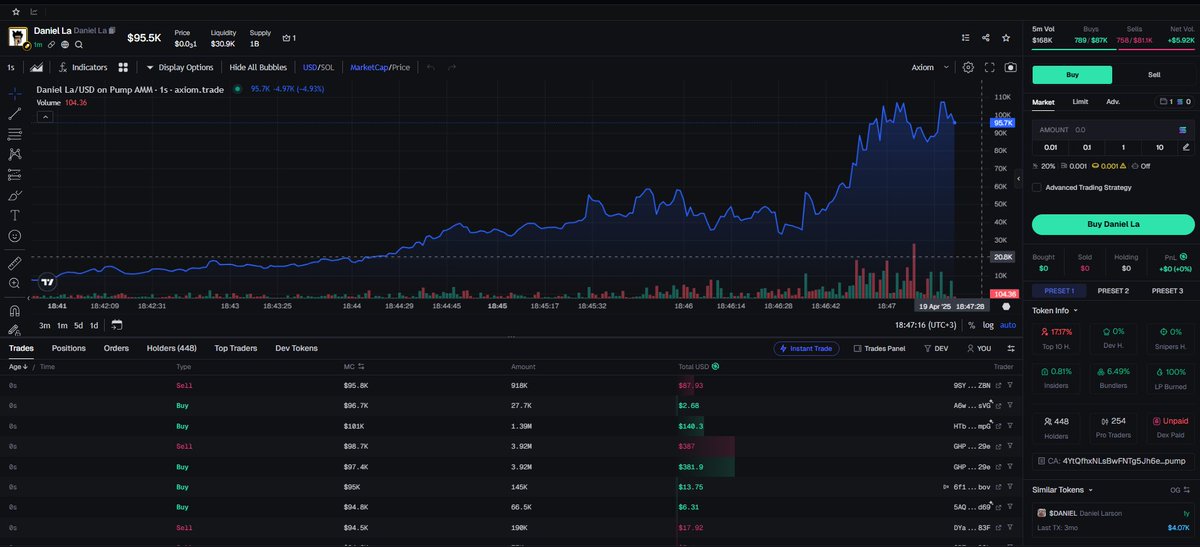Click the edit preset amounts pencil icon
Image resolution: width=1200 pixels, height=547 pixels.
tap(1186, 147)
